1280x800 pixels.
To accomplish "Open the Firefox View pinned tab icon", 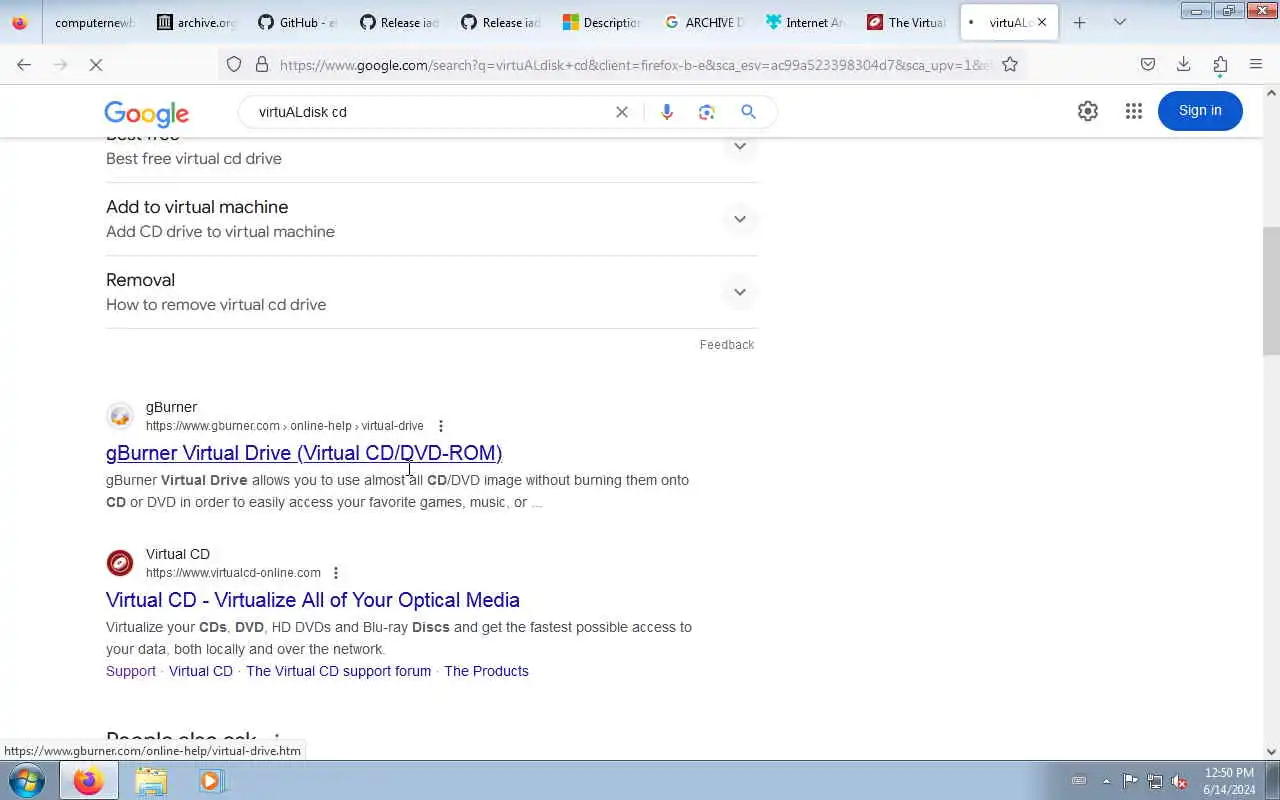I will (19, 22).
